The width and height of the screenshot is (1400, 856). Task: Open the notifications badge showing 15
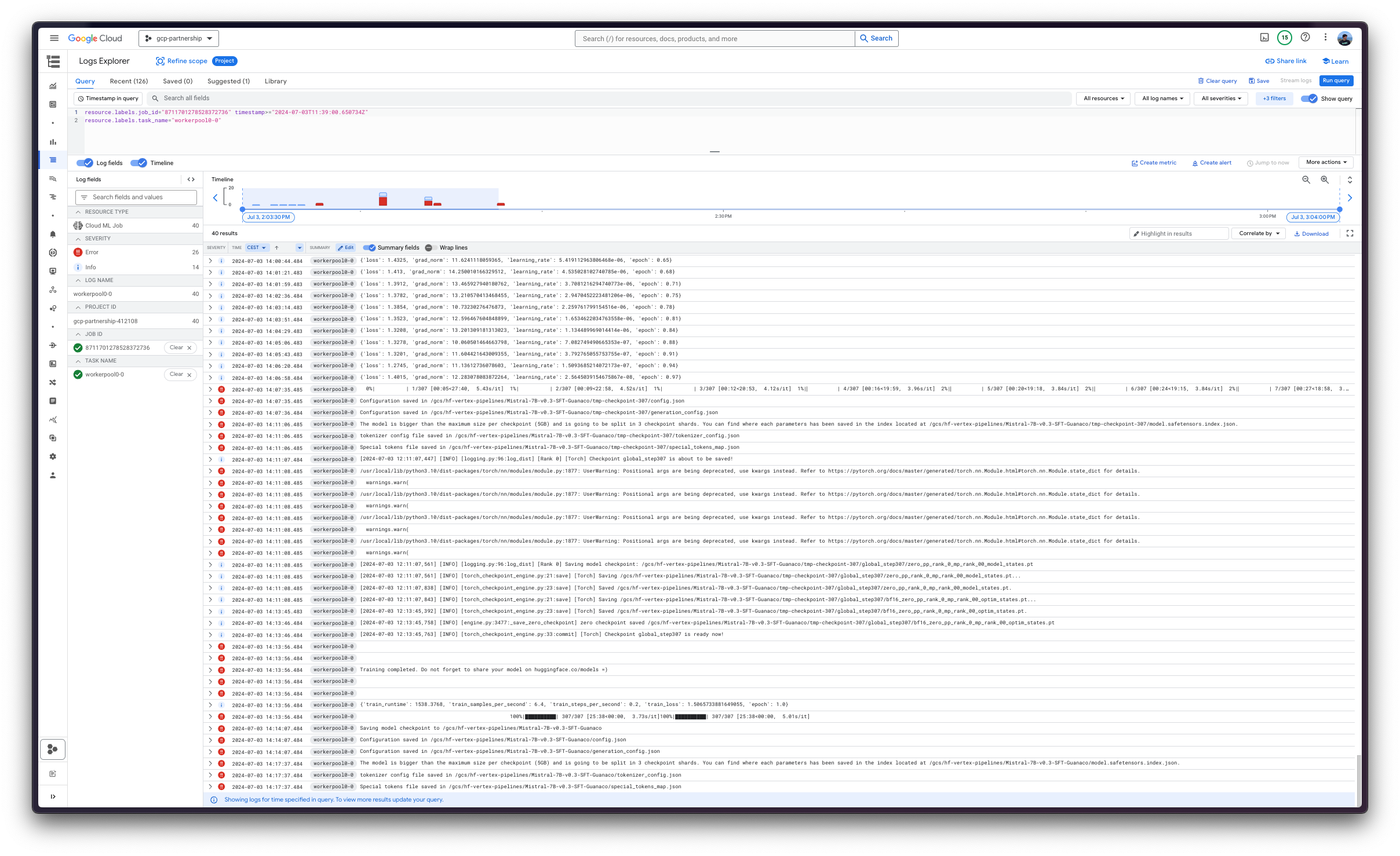tap(1285, 38)
